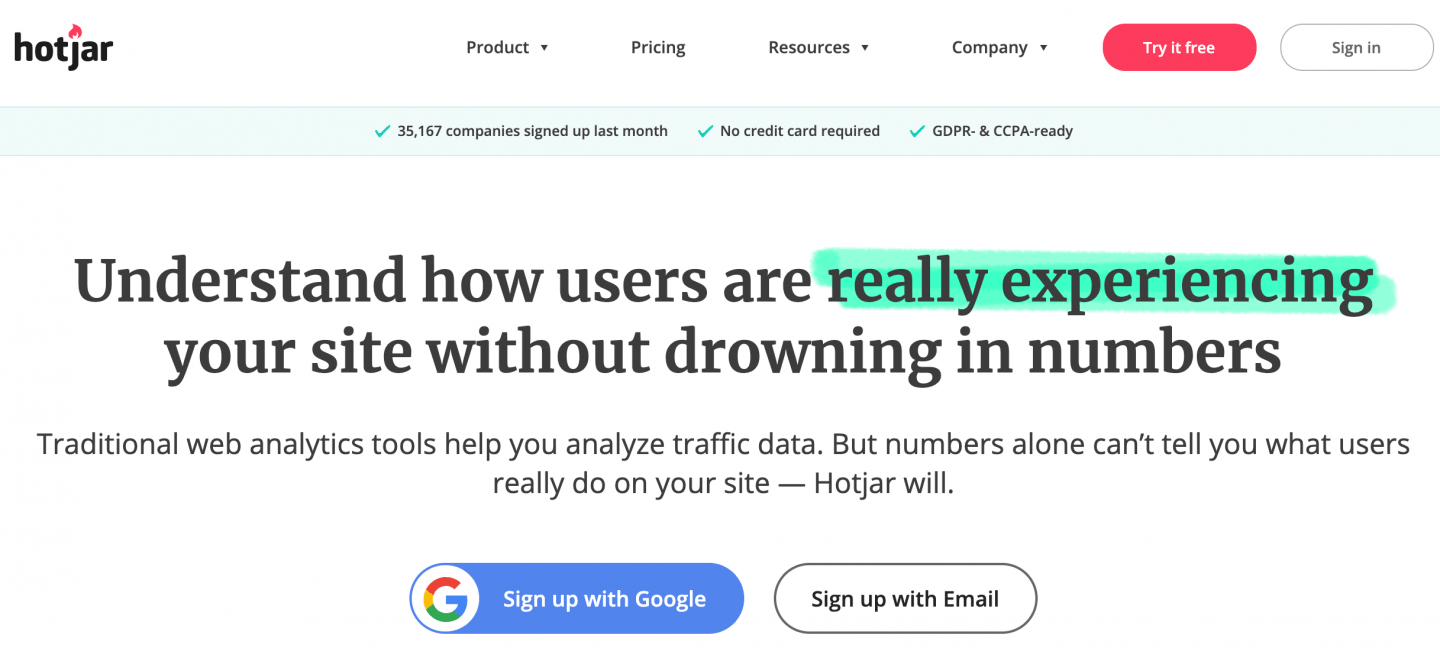Open the Pricing page
1440x648 pixels.
(x=658, y=47)
